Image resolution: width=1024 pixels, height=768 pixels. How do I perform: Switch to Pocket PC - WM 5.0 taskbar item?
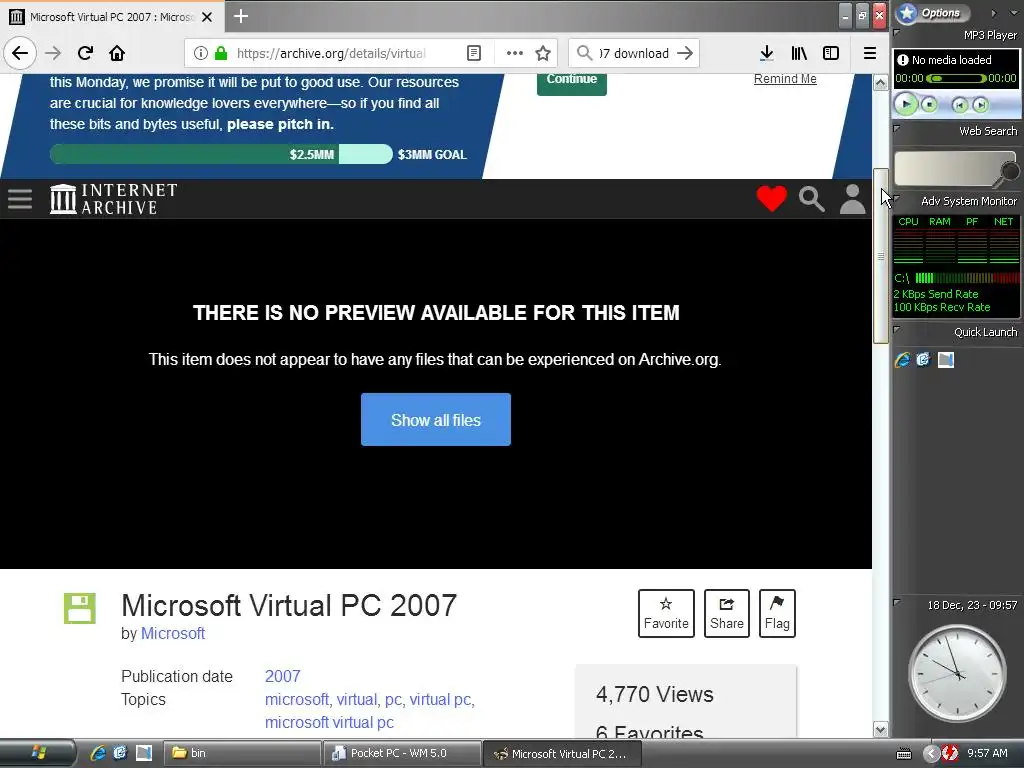(402, 753)
